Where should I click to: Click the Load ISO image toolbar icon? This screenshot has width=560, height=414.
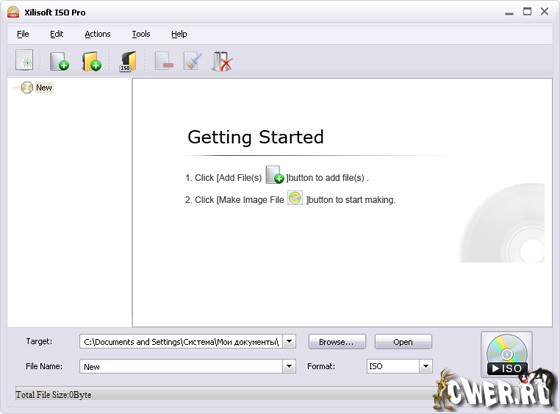click(128, 61)
